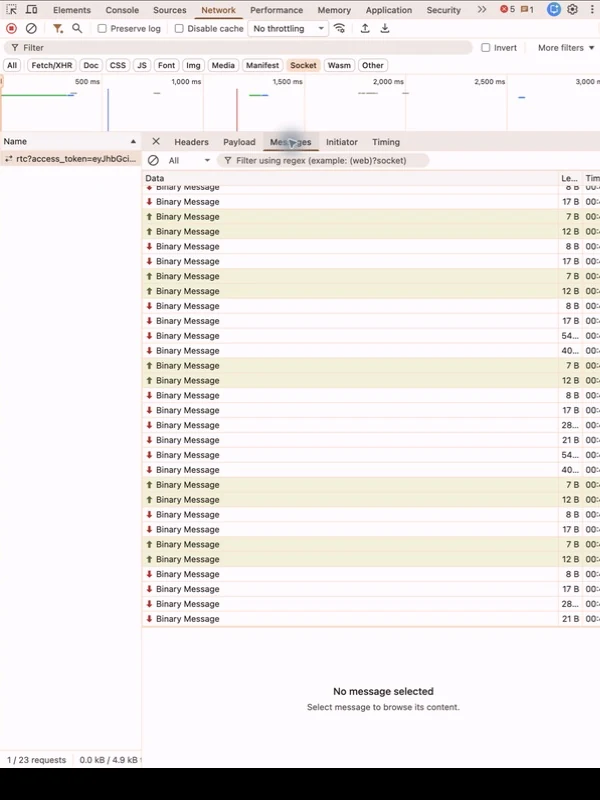Click the Data column header
This screenshot has width=600, height=800.
350,178
